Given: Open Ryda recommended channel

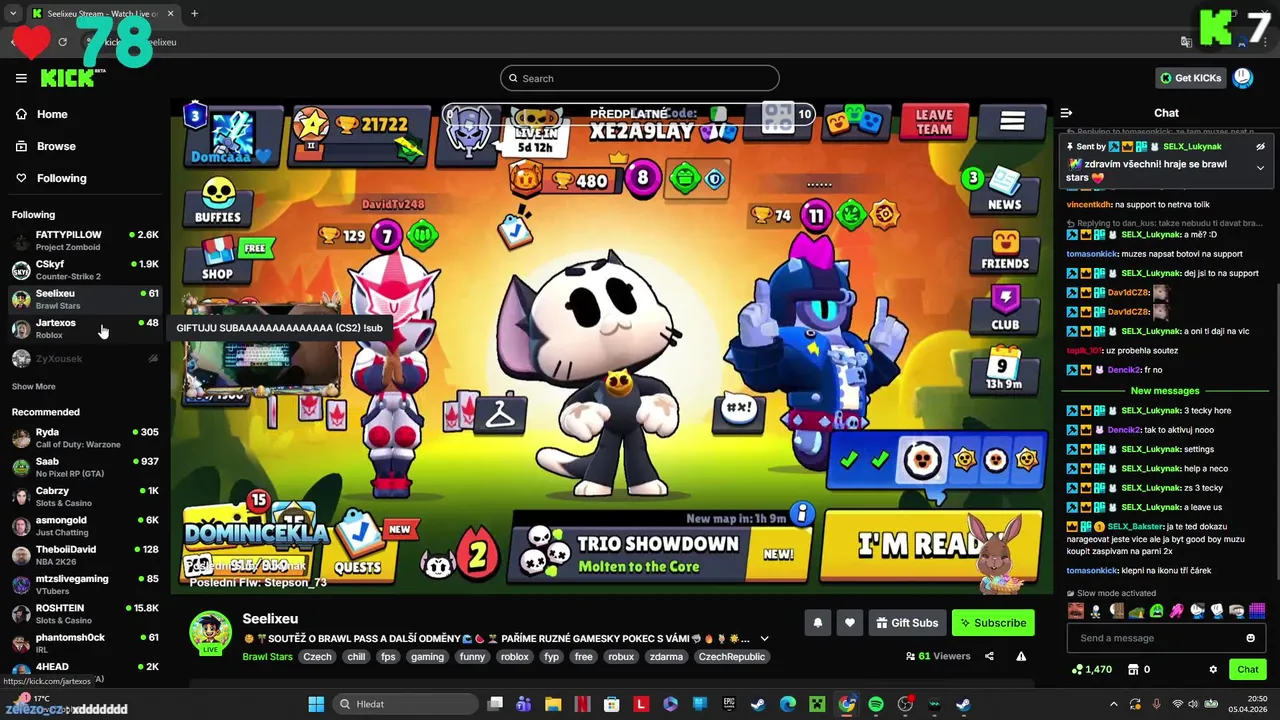Looking at the screenshot, I should [x=84, y=438].
